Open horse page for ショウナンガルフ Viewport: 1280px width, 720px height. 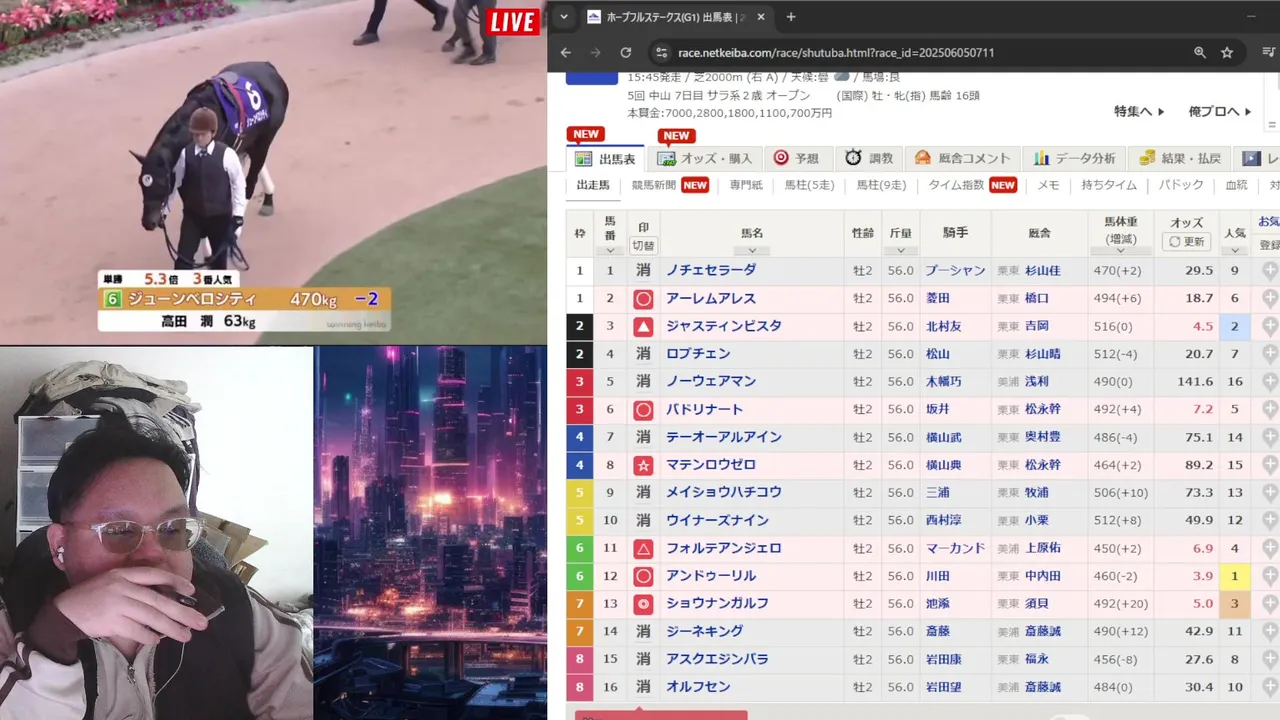717,604
